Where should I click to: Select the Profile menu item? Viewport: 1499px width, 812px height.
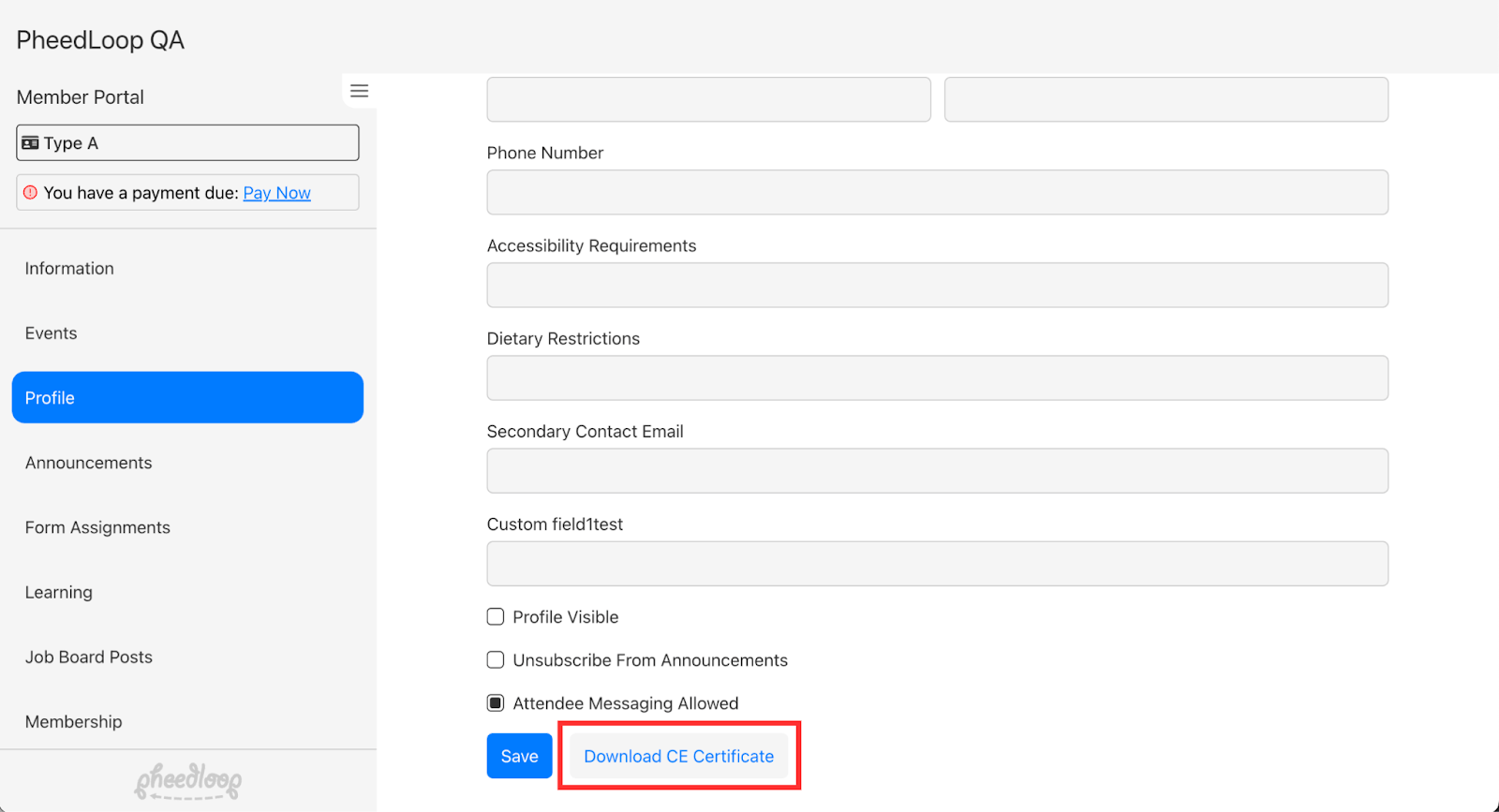coord(187,398)
